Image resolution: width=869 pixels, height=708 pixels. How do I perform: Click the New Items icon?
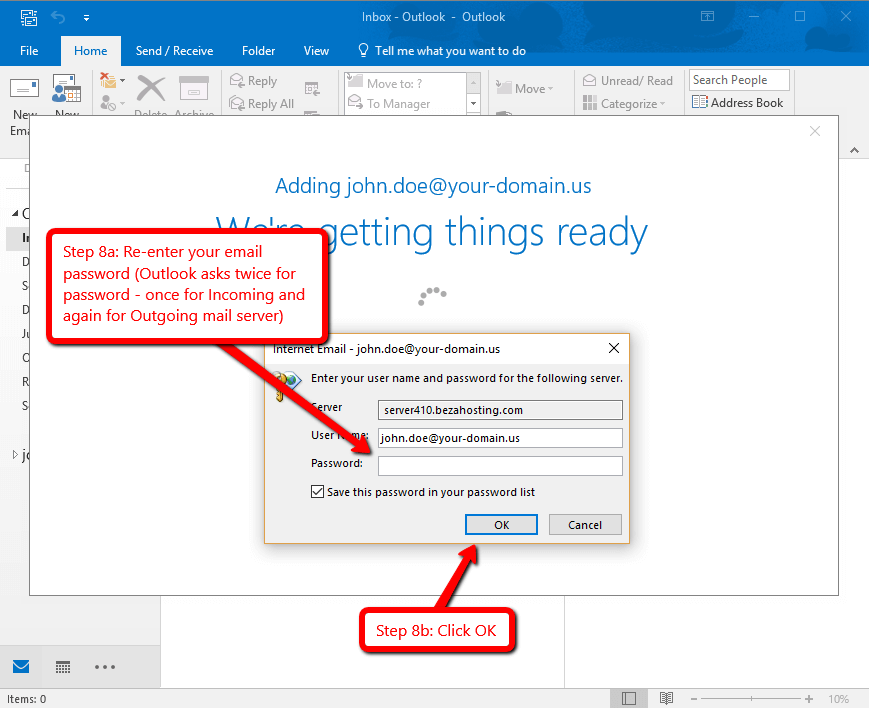coord(67,88)
